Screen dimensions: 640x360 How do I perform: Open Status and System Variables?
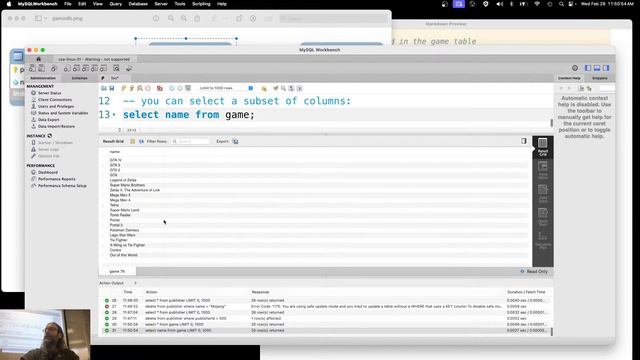pyautogui.click(x=63, y=113)
